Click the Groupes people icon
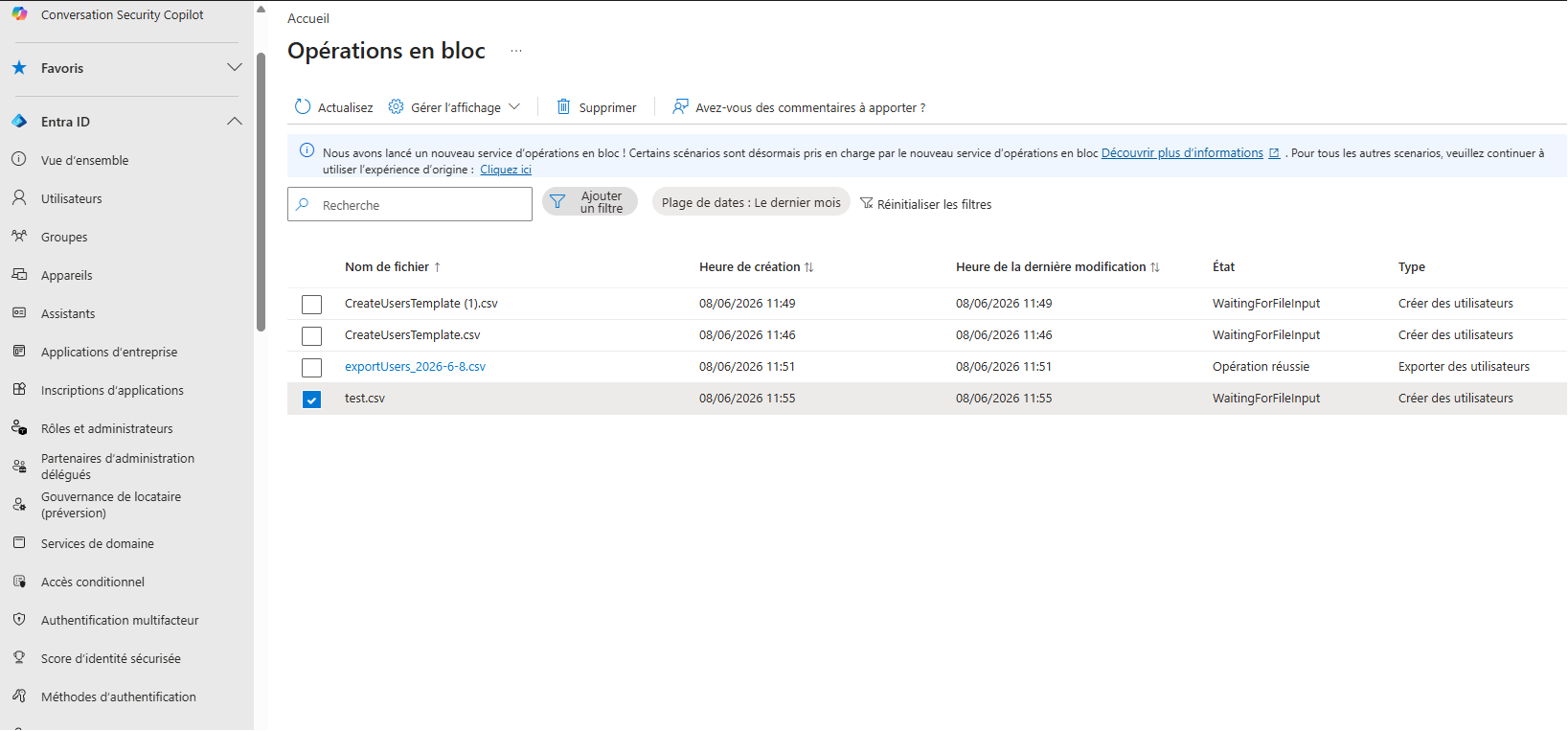This screenshot has height=731, width=1568. (x=19, y=236)
